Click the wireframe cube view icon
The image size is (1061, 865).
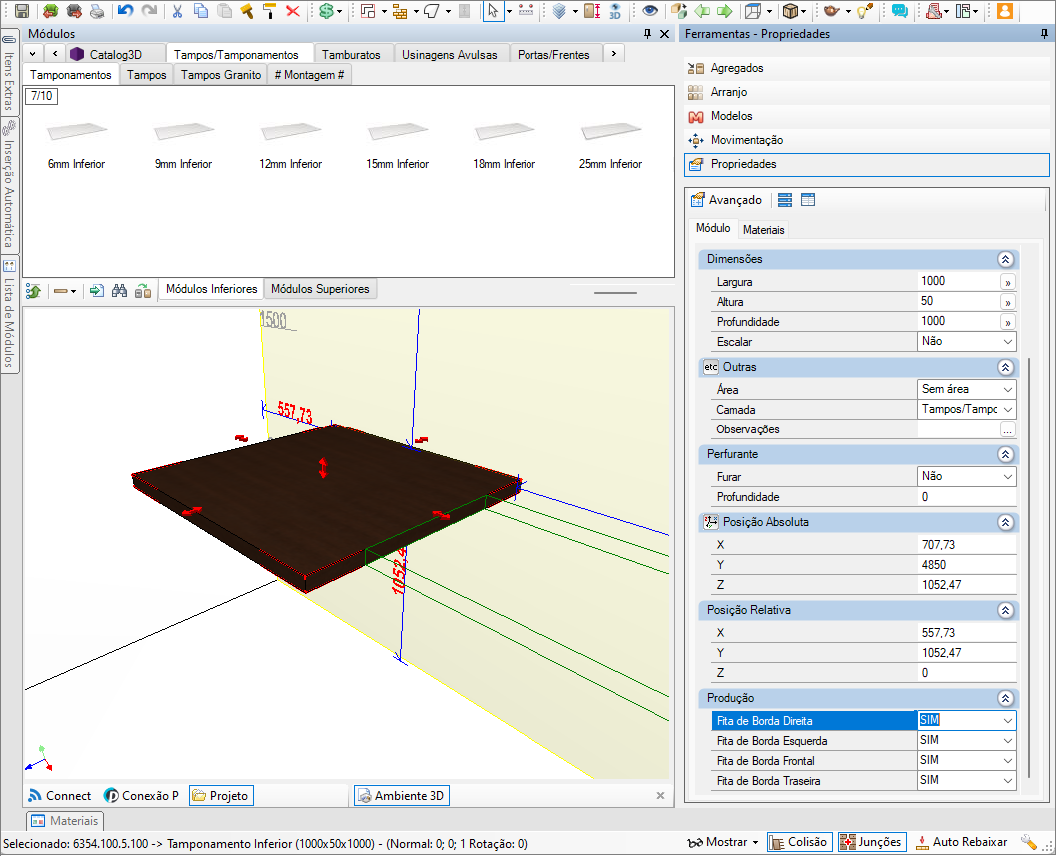click(x=752, y=11)
